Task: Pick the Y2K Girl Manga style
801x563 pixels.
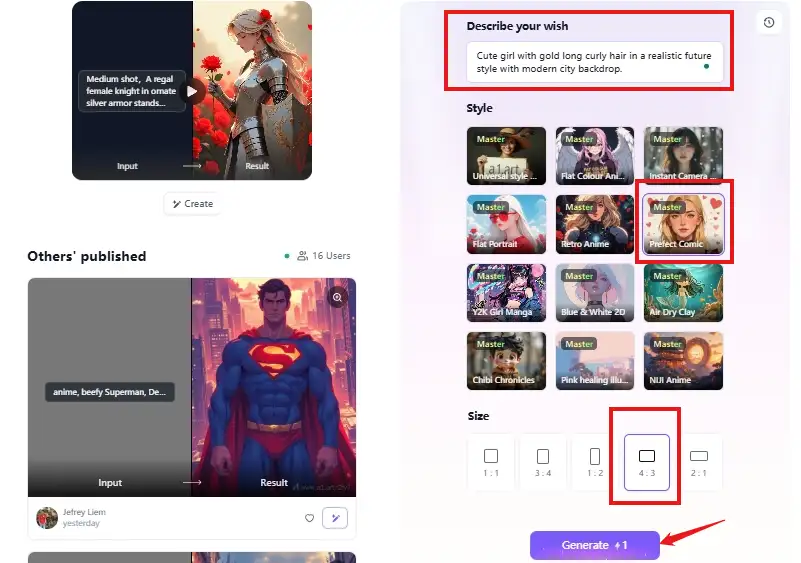Action: click(506, 293)
